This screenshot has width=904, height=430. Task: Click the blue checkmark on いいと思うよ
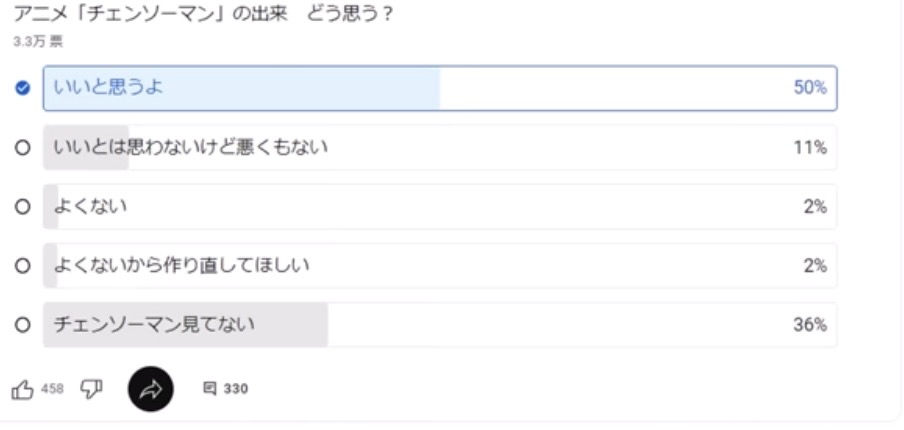(x=22, y=88)
